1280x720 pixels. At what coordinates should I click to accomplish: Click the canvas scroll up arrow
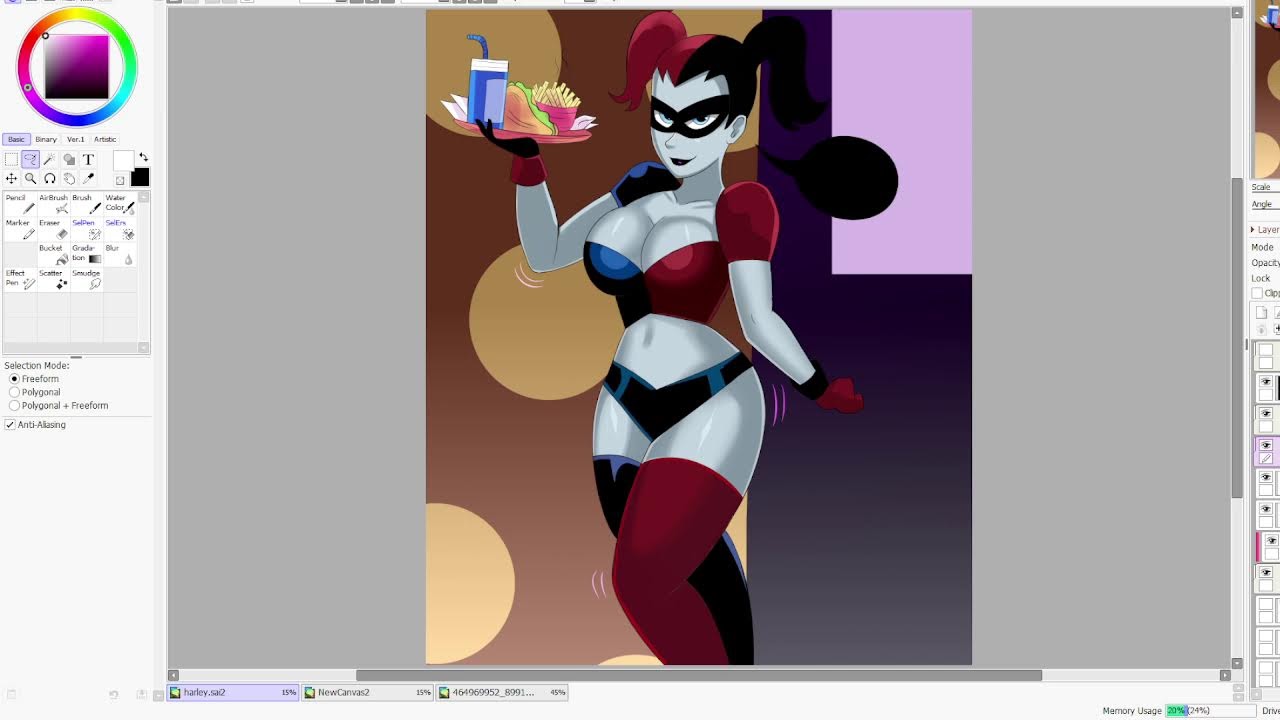[1237, 13]
